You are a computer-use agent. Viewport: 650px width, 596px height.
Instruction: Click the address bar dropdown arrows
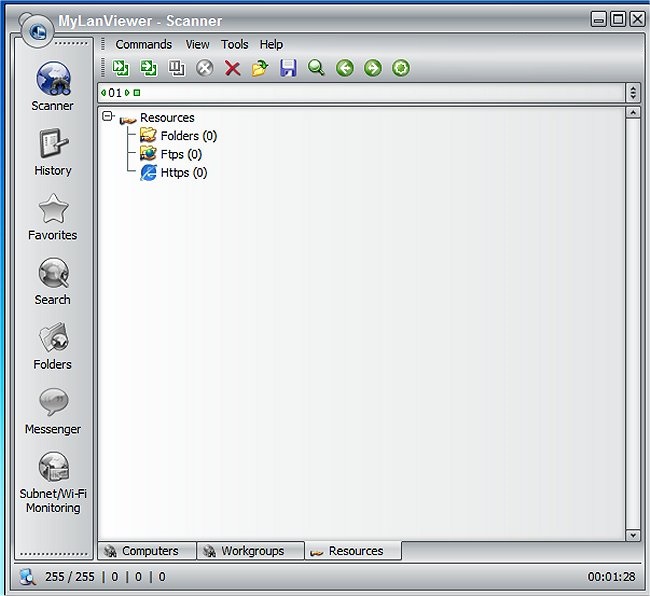633,93
